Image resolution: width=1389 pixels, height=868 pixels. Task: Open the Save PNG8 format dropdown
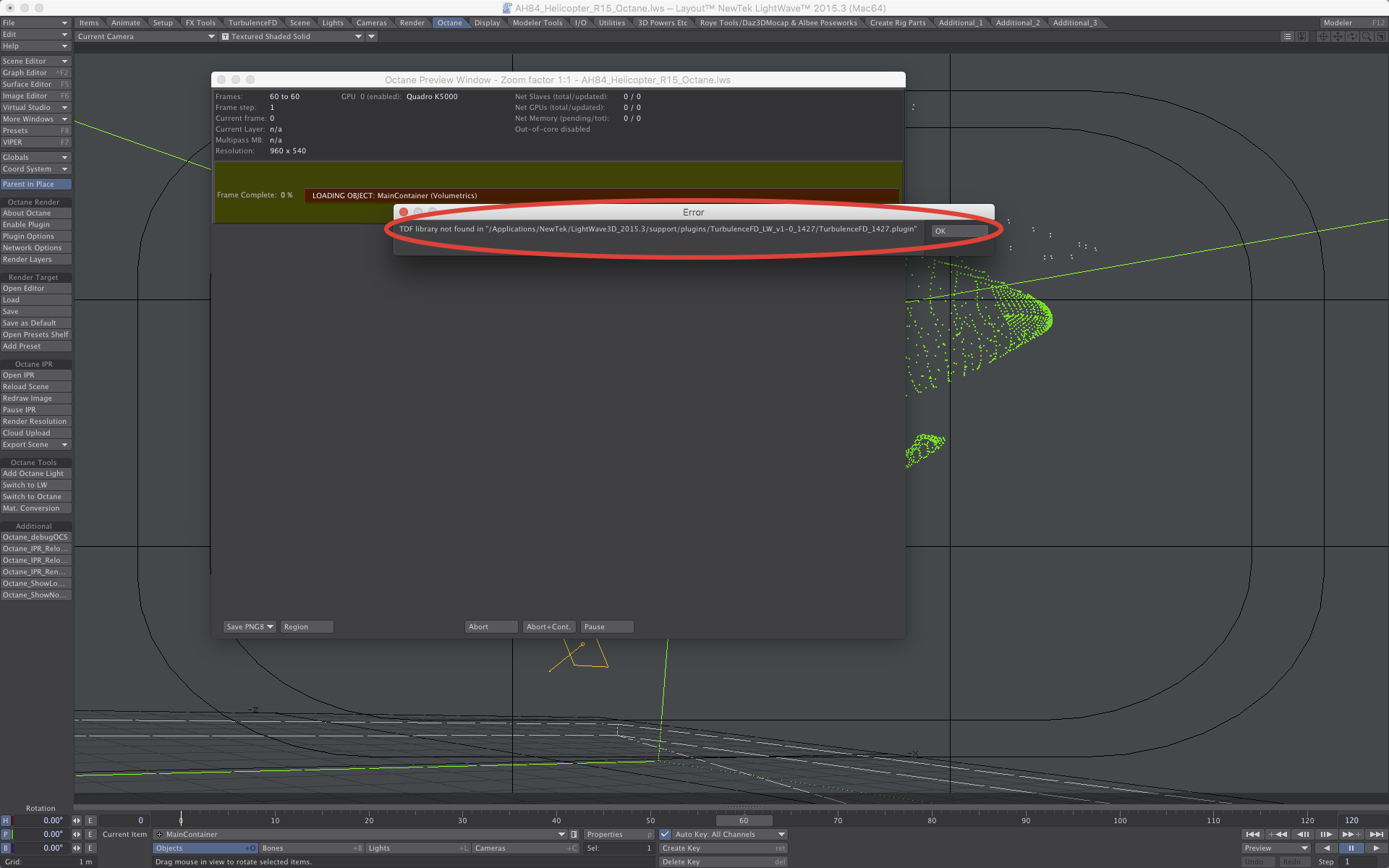point(250,626)
